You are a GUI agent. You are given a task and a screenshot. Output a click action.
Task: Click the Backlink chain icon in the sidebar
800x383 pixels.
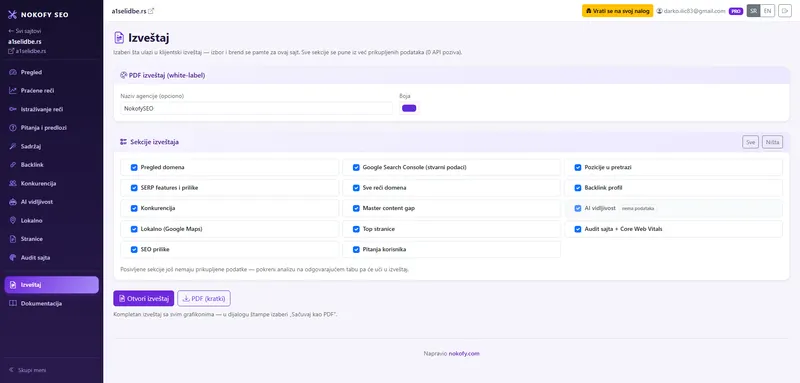click(x=13, y=165)
